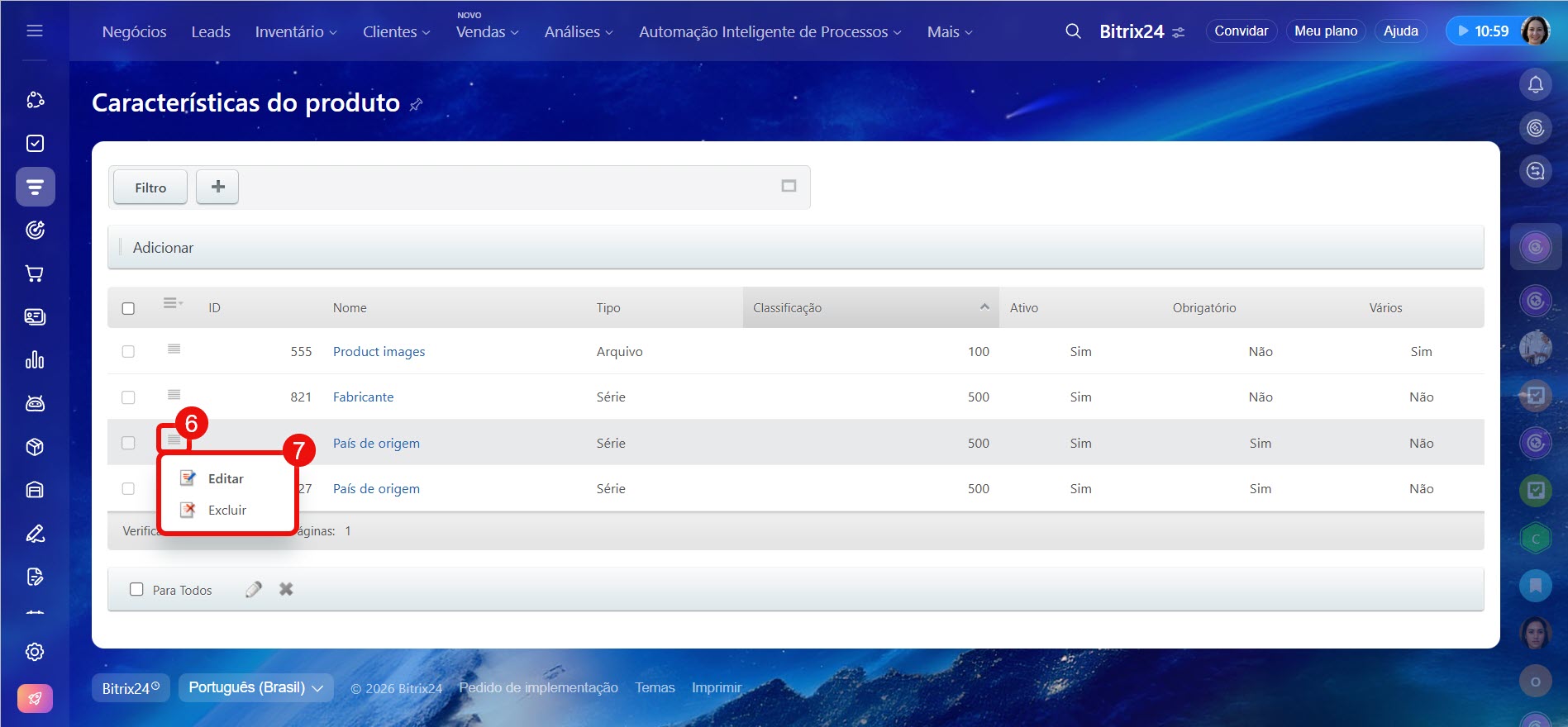Open the Product images property link
The image size is (1568, 727).
click(379, 351)
